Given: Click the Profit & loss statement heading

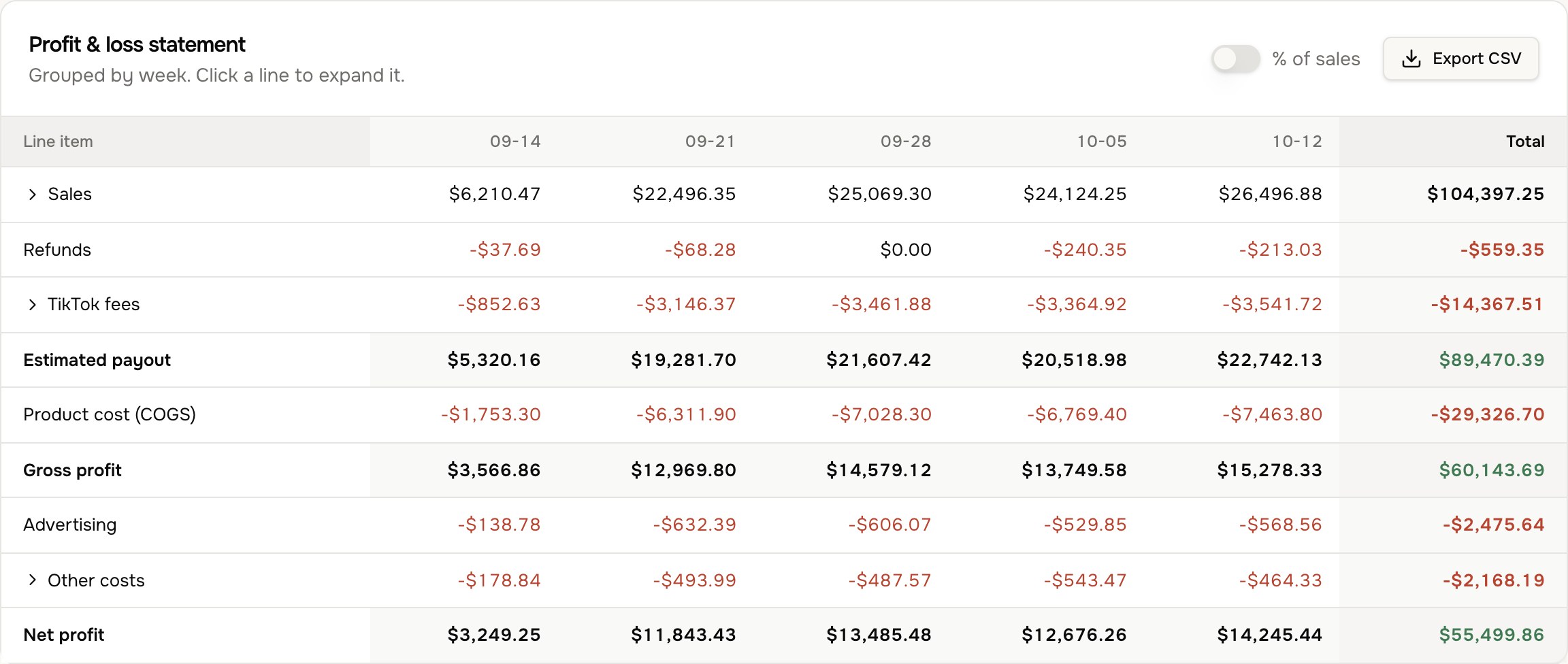Looking at the screenshot, I should click(137, 44).
